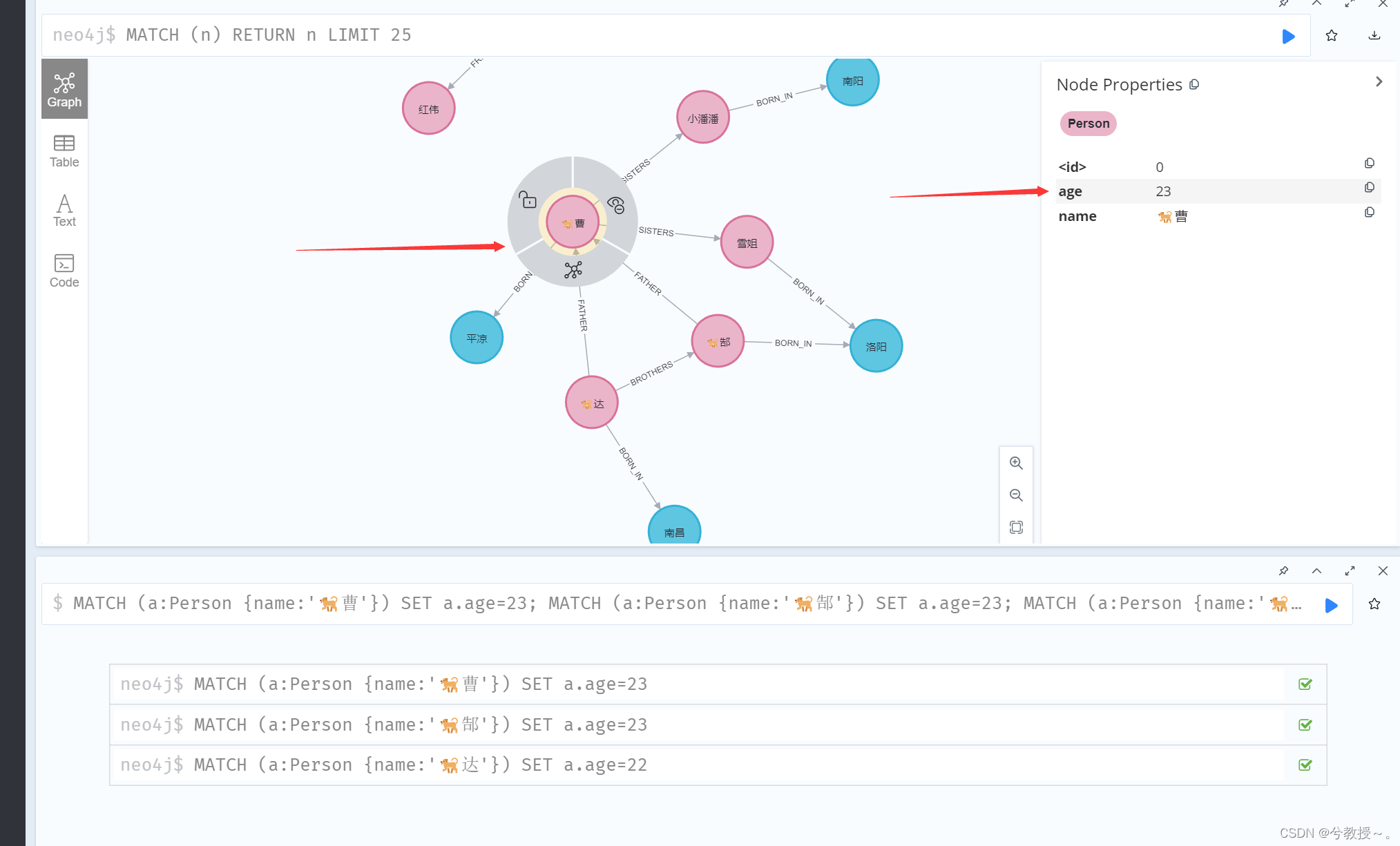Save top query to favorites star
Screen dimensions: 1400x846
1332,36
